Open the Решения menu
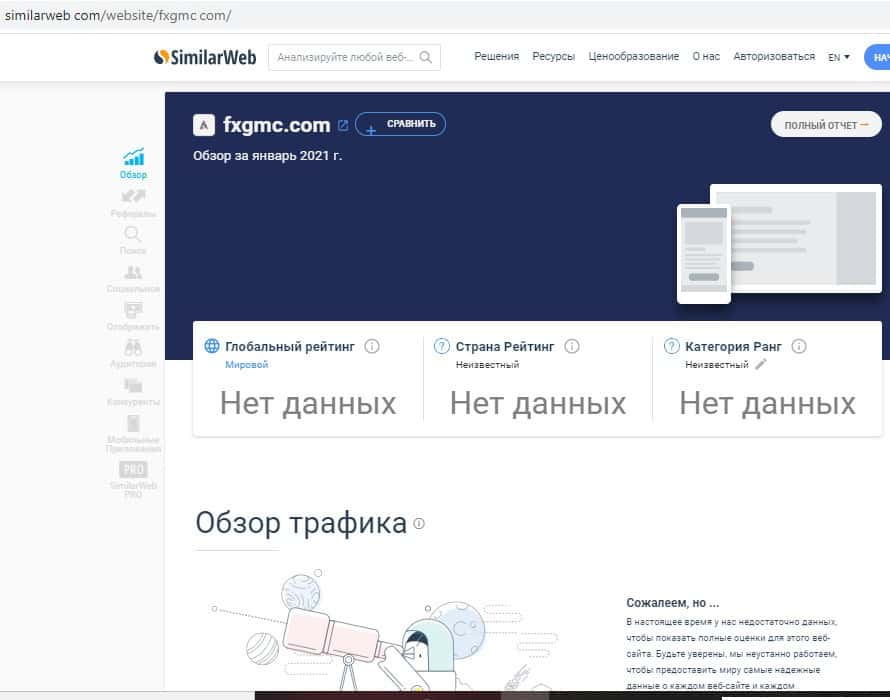Viewport: 890px width, 700px height. pos(497,57)
